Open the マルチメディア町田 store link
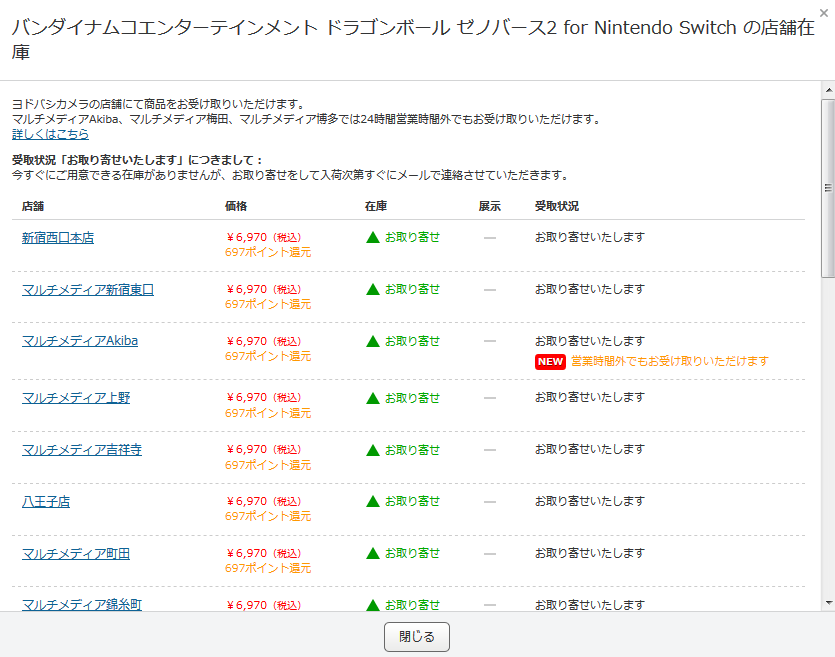 pyautogui.click(x=76, y=554)
